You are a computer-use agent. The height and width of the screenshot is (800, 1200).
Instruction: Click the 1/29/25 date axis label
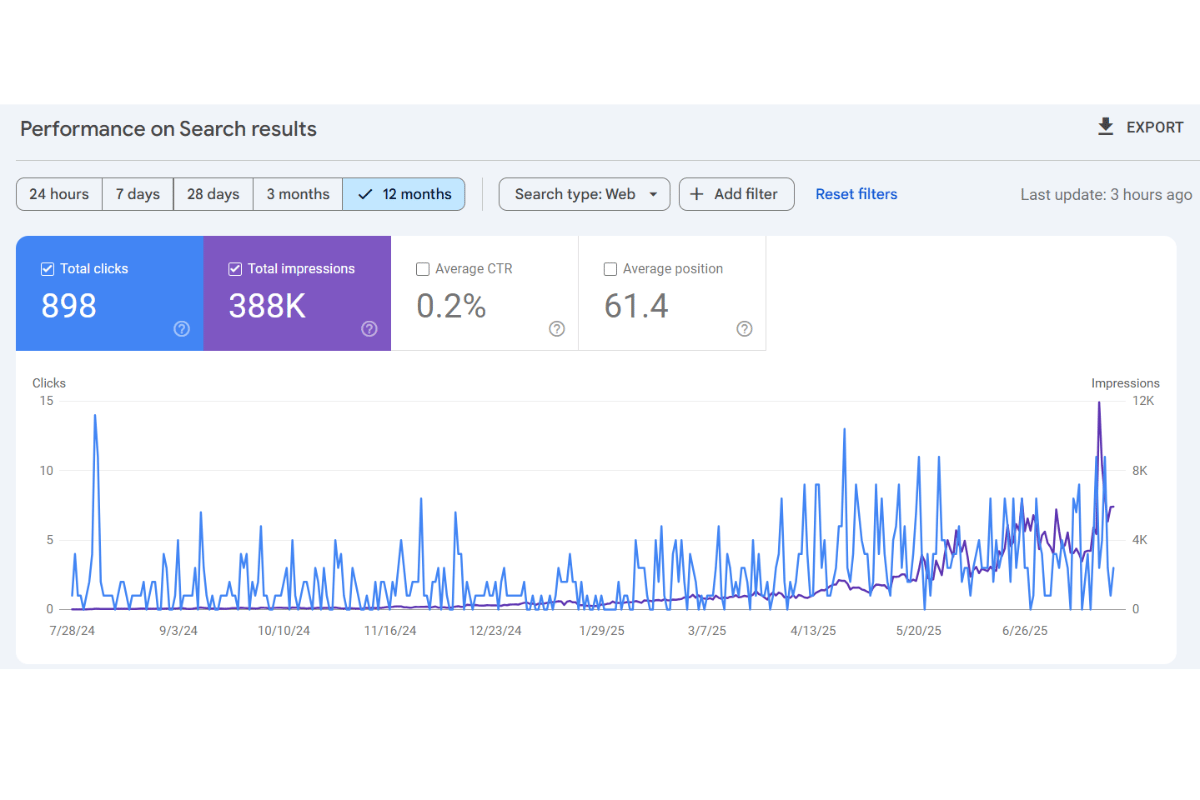coord(602,631)
